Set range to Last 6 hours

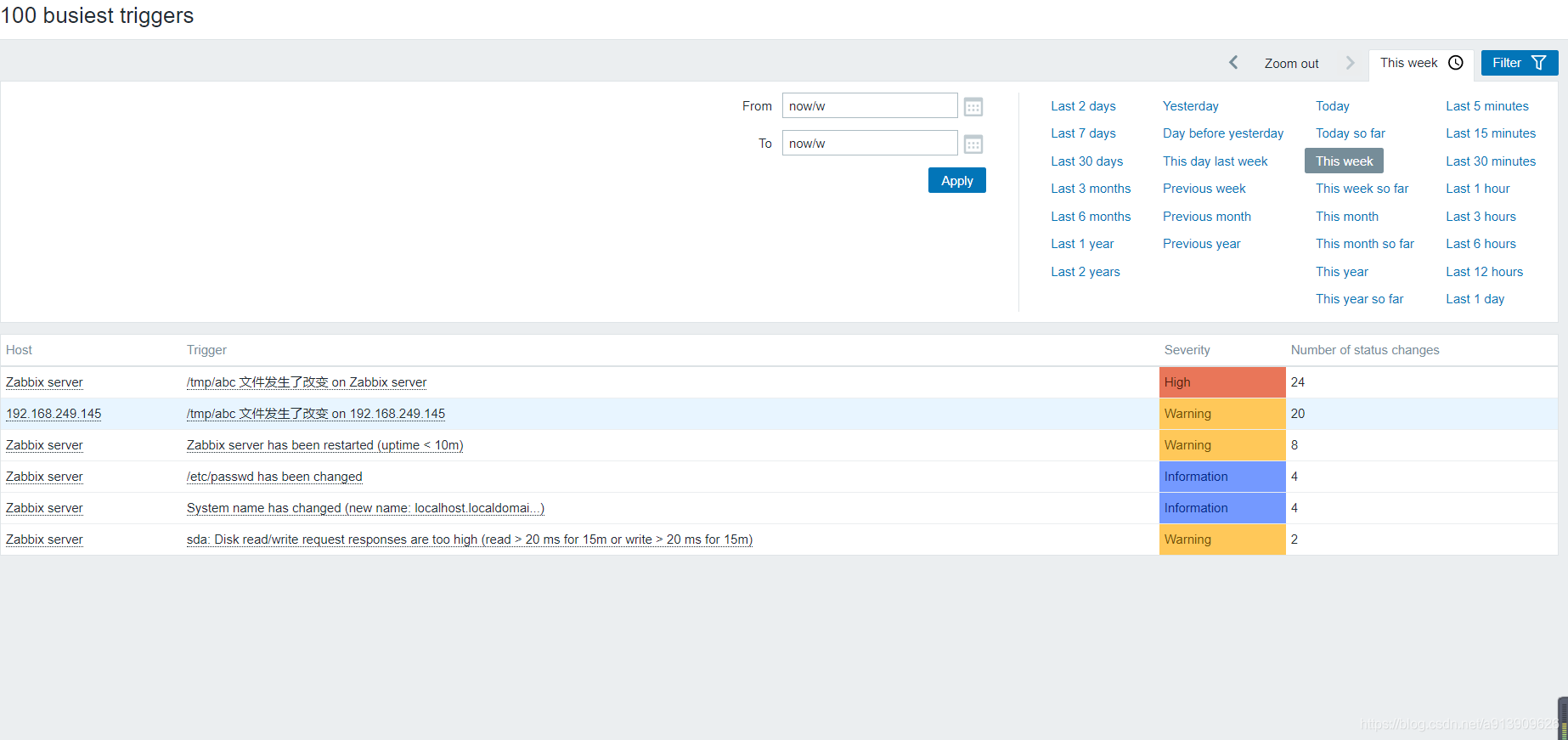[1481, 244]
